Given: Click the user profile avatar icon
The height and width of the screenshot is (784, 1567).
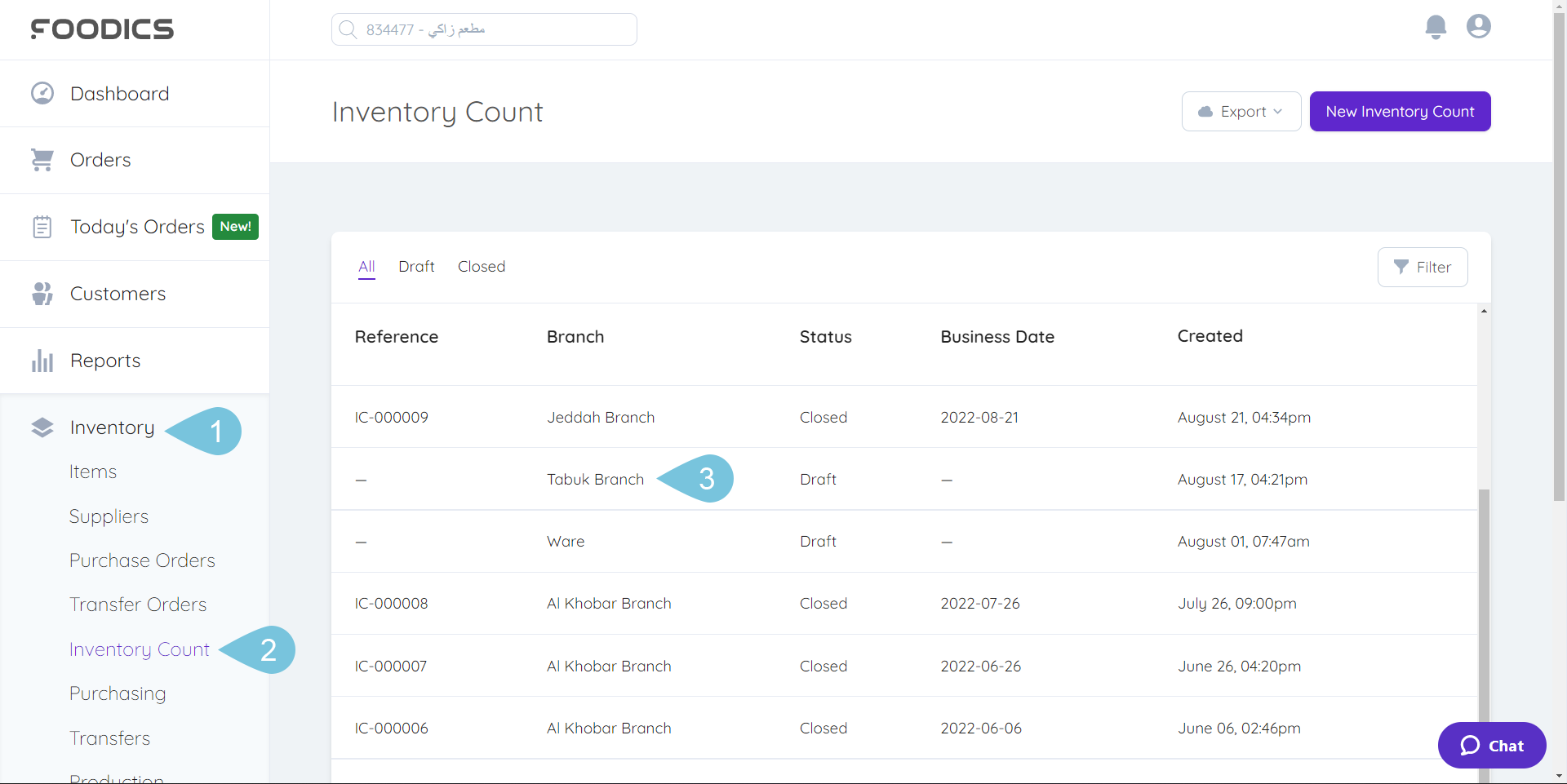Looking at the screenshot, I should 1478,27.
